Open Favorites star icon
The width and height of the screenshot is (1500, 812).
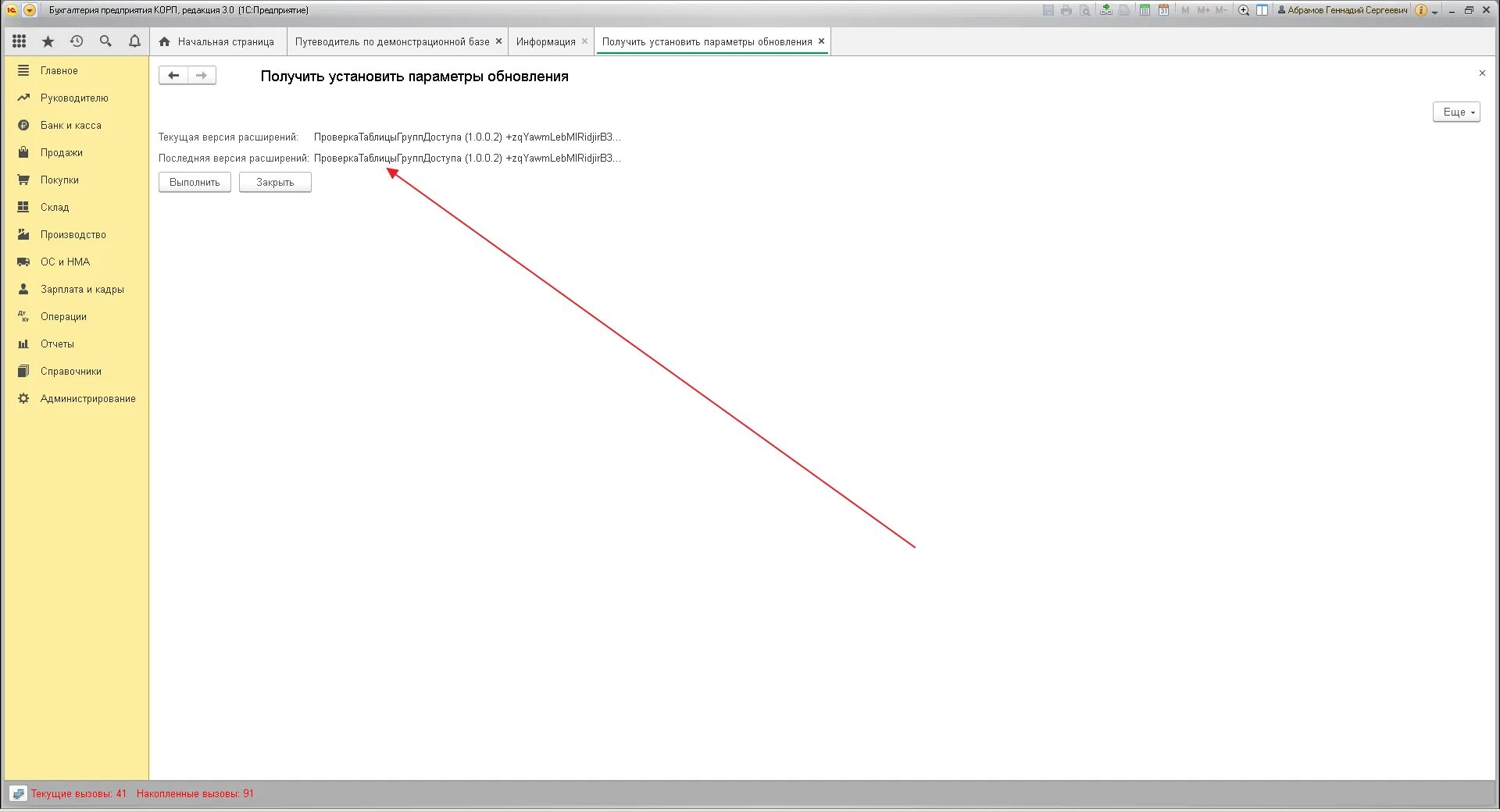tap(48, 41)
